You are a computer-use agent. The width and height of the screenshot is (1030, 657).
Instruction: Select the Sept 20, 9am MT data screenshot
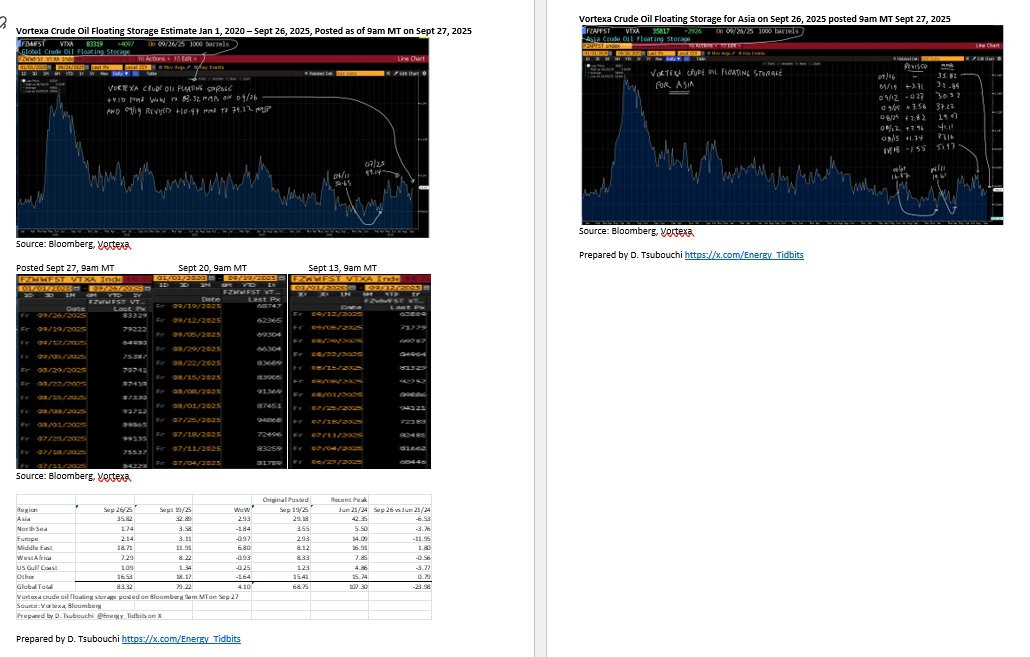pyautogui.click(x=220, y=371)
